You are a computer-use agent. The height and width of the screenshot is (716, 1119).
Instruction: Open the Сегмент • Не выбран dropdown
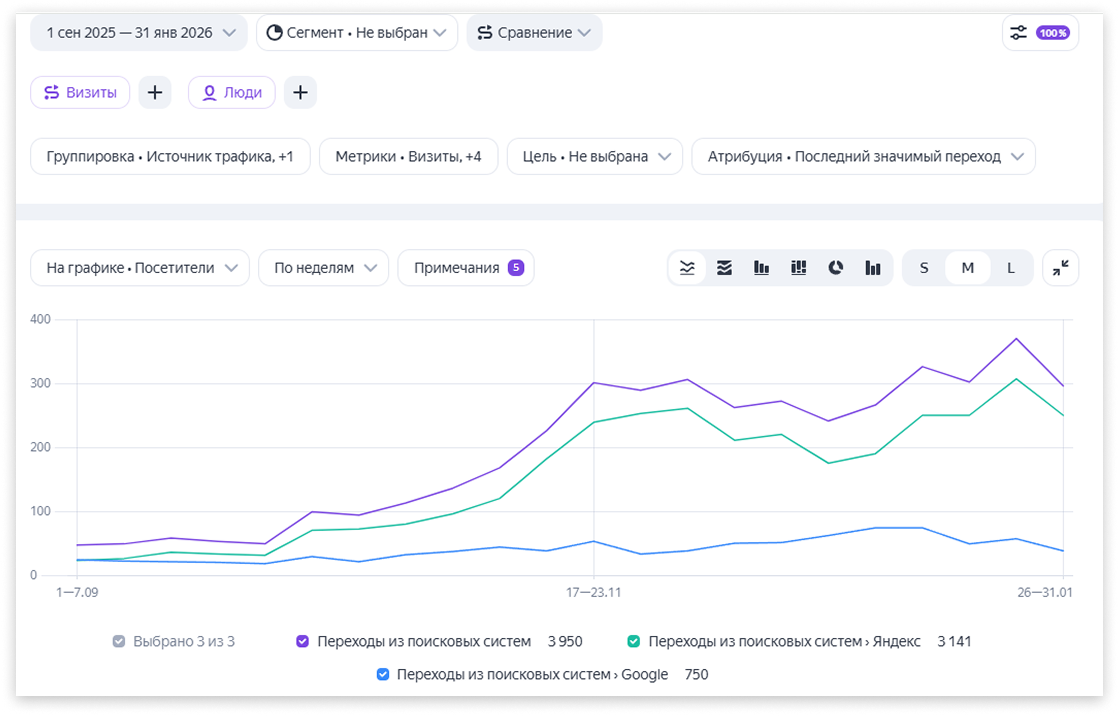coord(357,33)
